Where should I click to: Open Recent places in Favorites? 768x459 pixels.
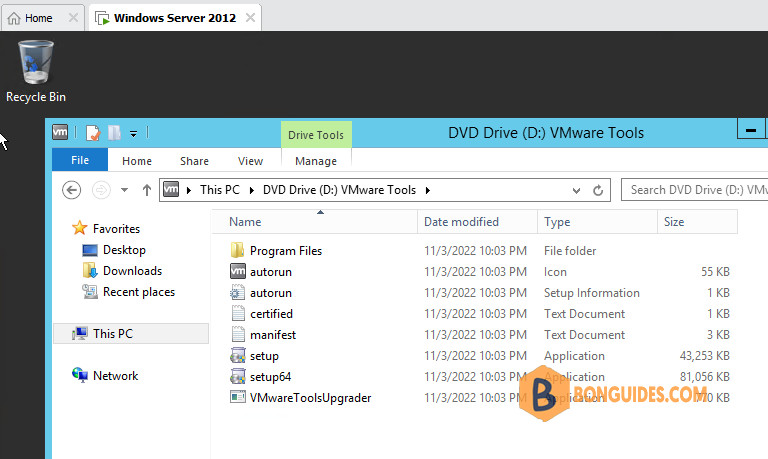click(139, 292)
